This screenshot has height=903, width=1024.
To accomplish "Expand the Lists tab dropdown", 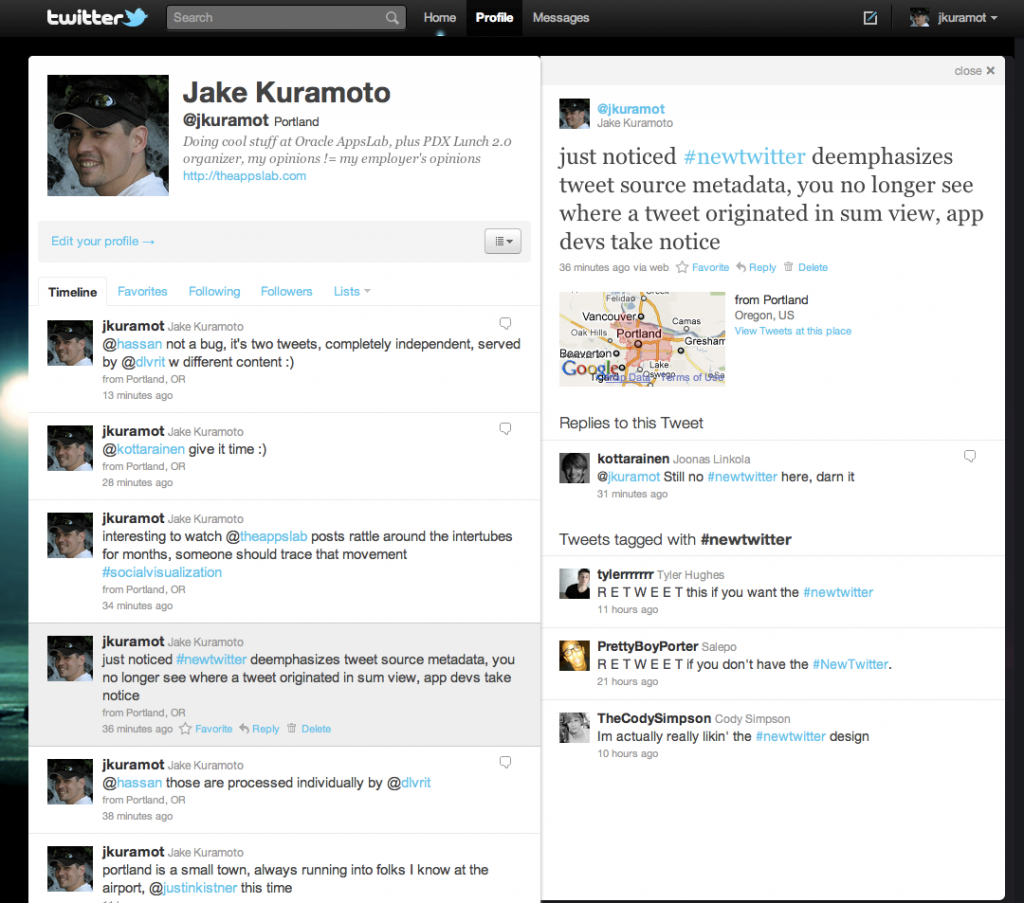I will click(x=352, y=291).
